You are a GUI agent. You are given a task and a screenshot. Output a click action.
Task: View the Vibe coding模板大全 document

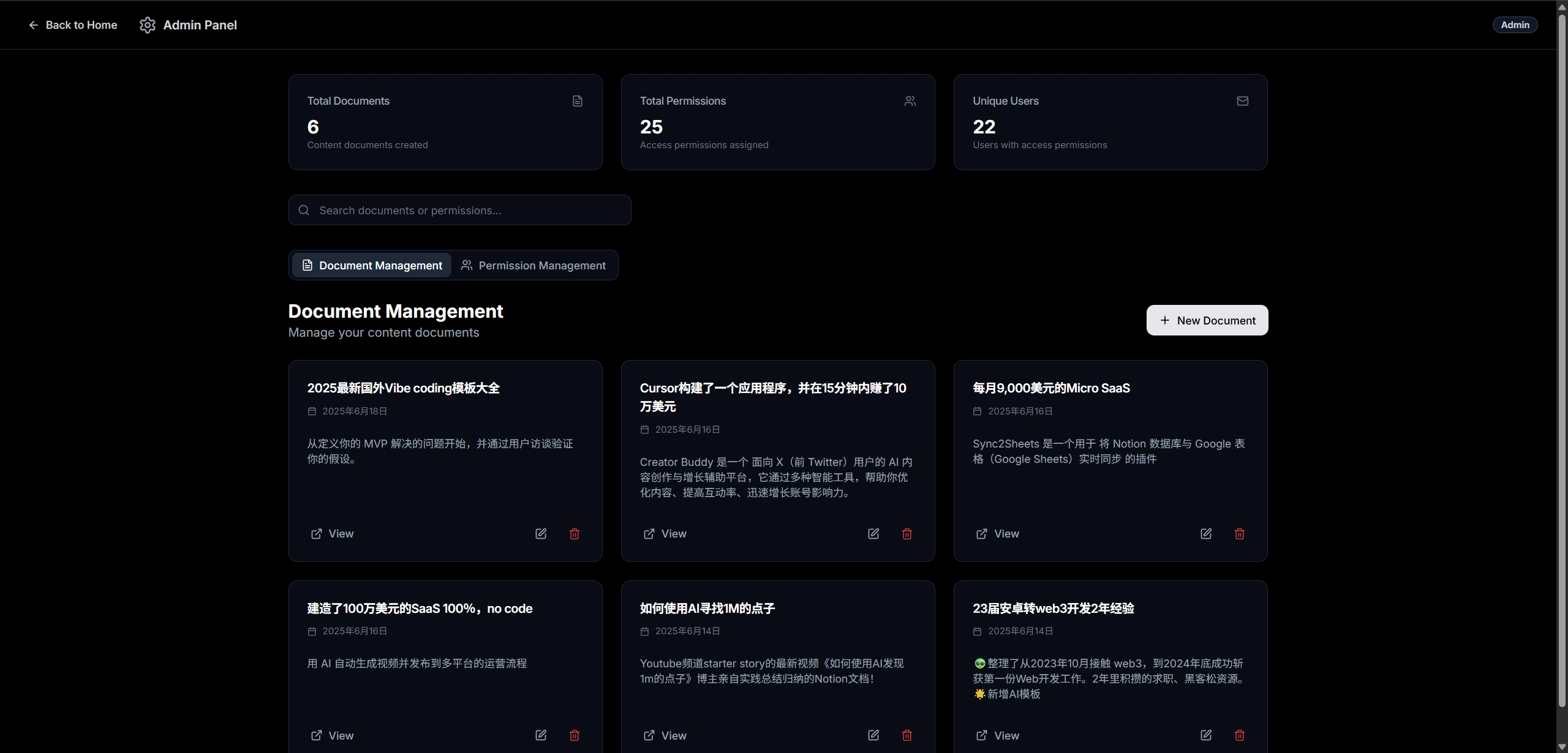pyautogui.click(x=333, y=534)
